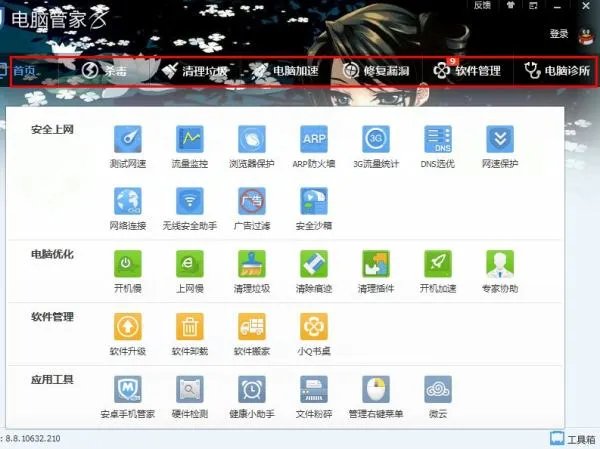
Task: Open the 测试网速 speed test tool
Action: 127,139
